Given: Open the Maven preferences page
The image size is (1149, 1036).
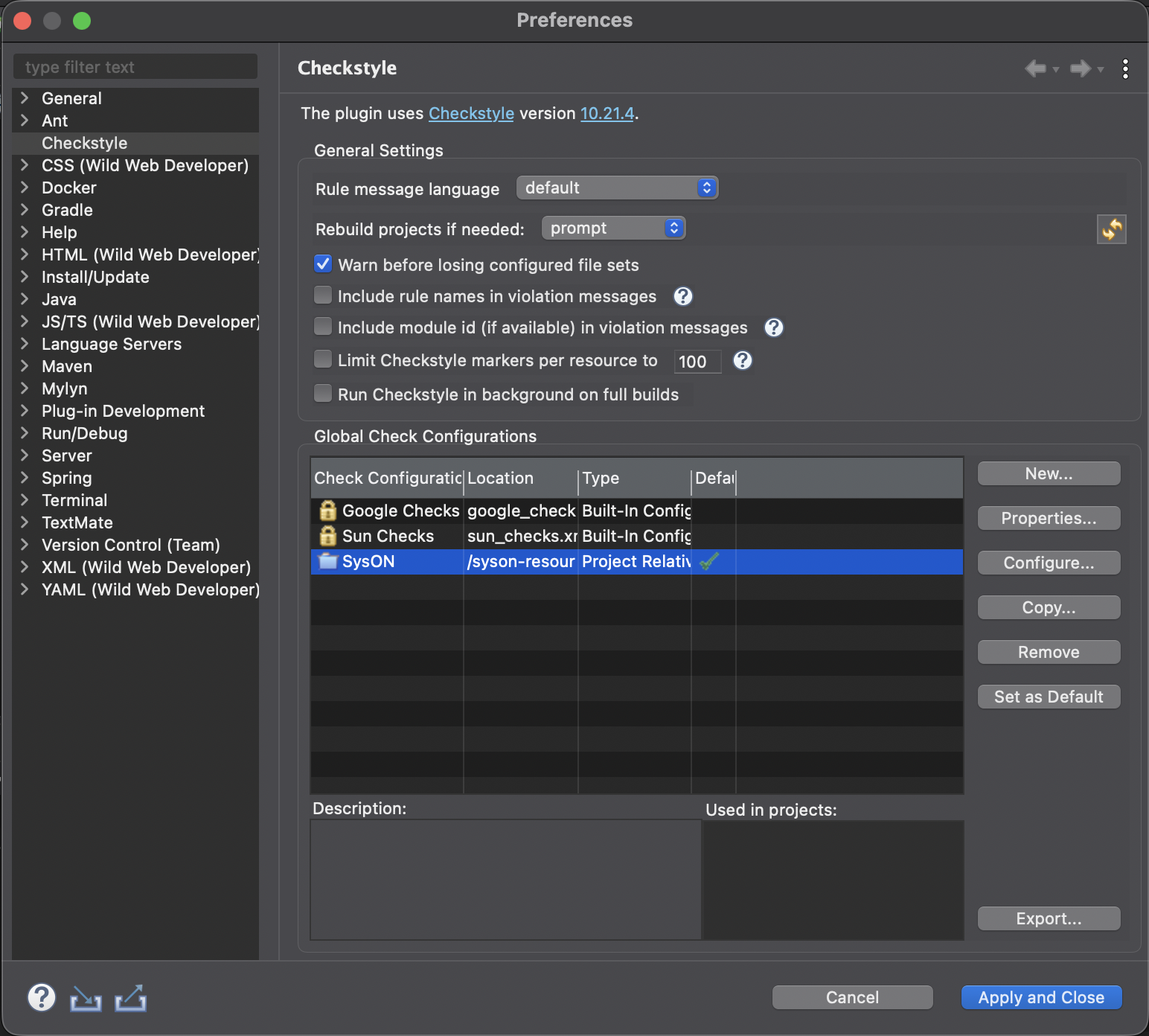Looking at the screenshot, I should pos(66,366).
